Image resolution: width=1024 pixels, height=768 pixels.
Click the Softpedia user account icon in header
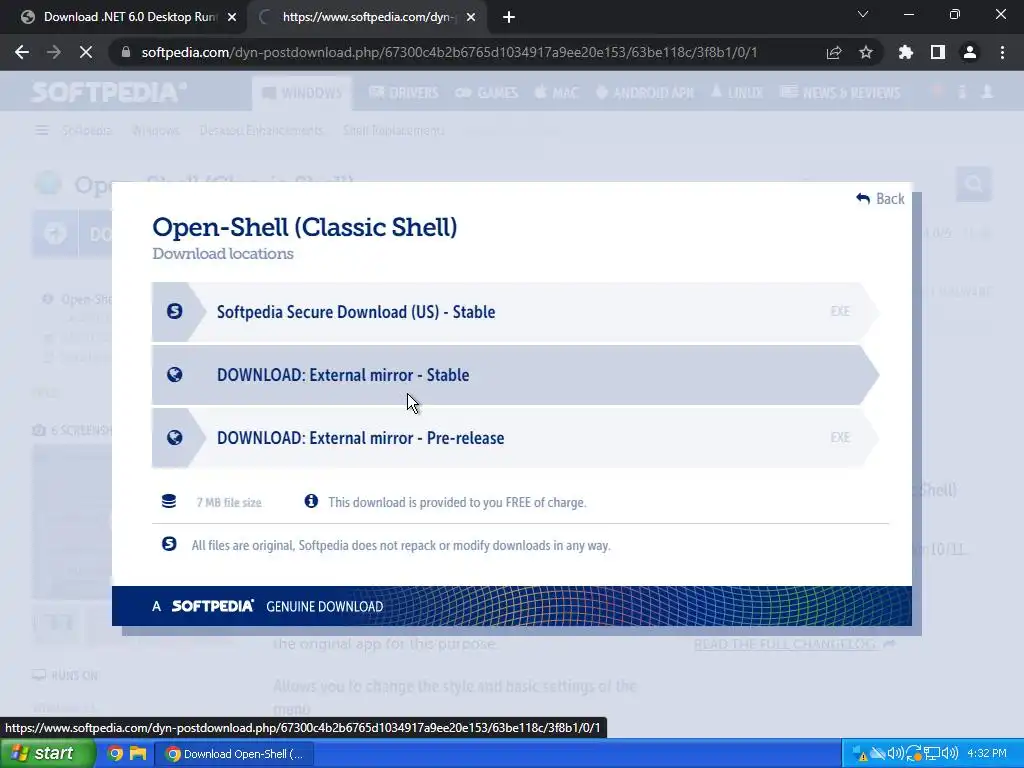tap(987, 92)
